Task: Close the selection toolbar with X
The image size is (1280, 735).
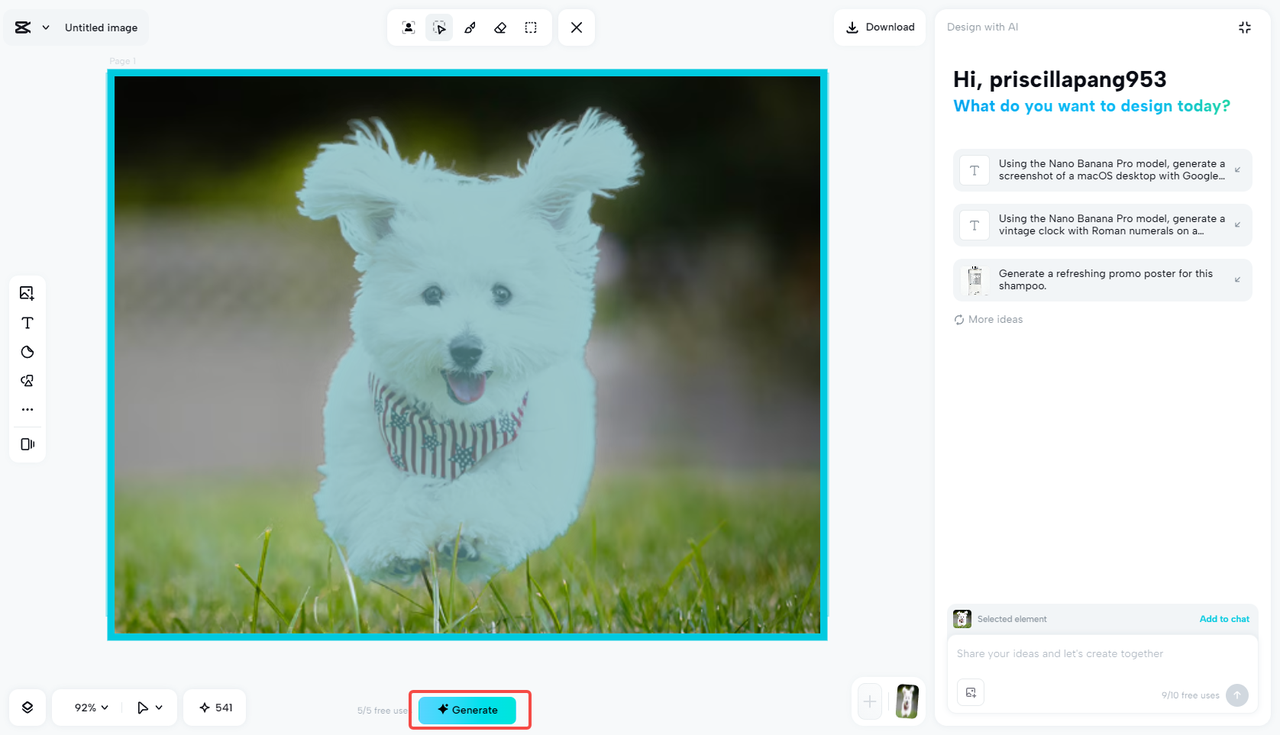Action: (x=577, y=28)
